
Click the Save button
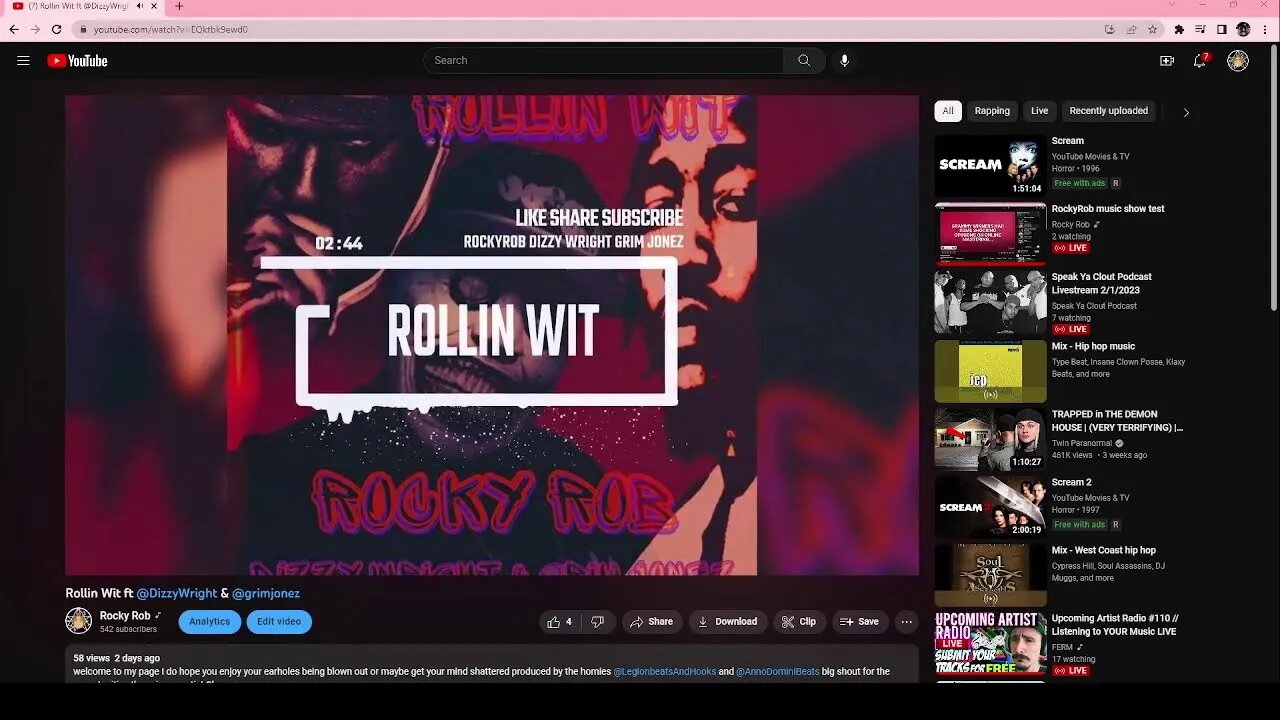(x=860, y=622)
